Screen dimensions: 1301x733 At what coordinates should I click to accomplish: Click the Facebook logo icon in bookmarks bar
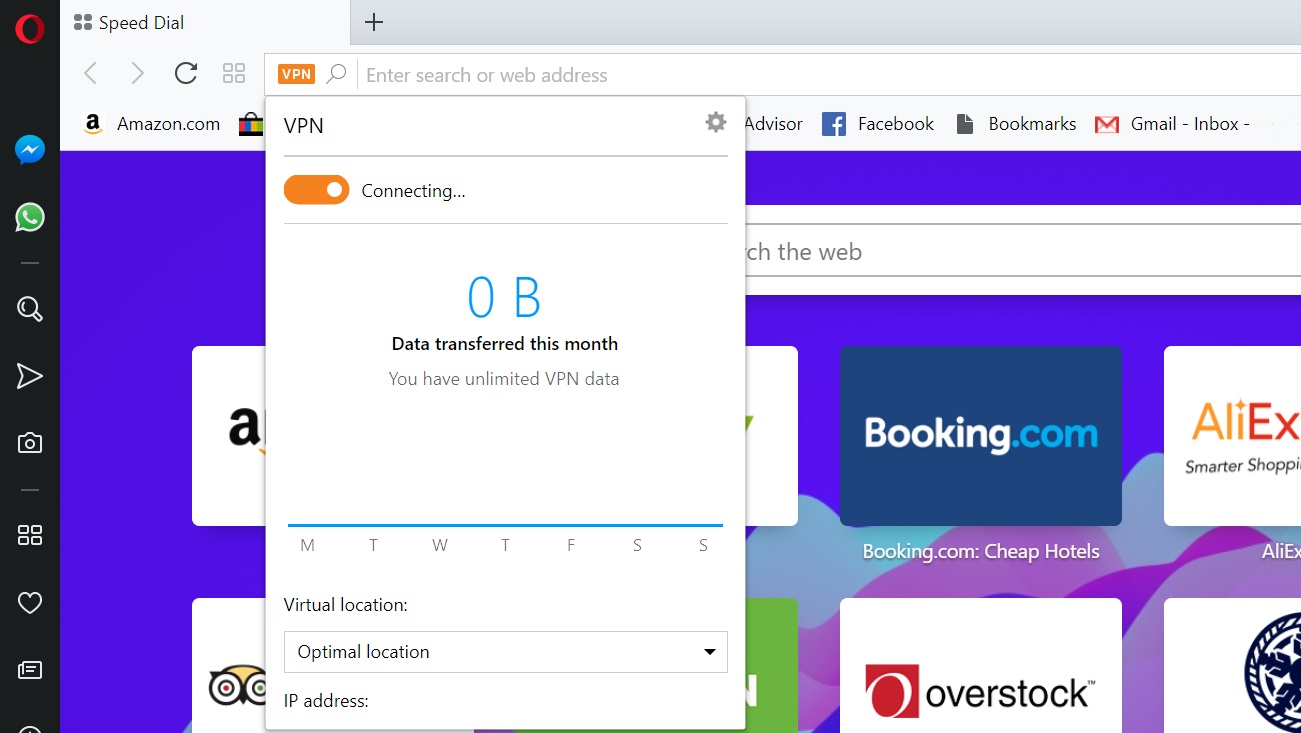[x=834, y=124]
